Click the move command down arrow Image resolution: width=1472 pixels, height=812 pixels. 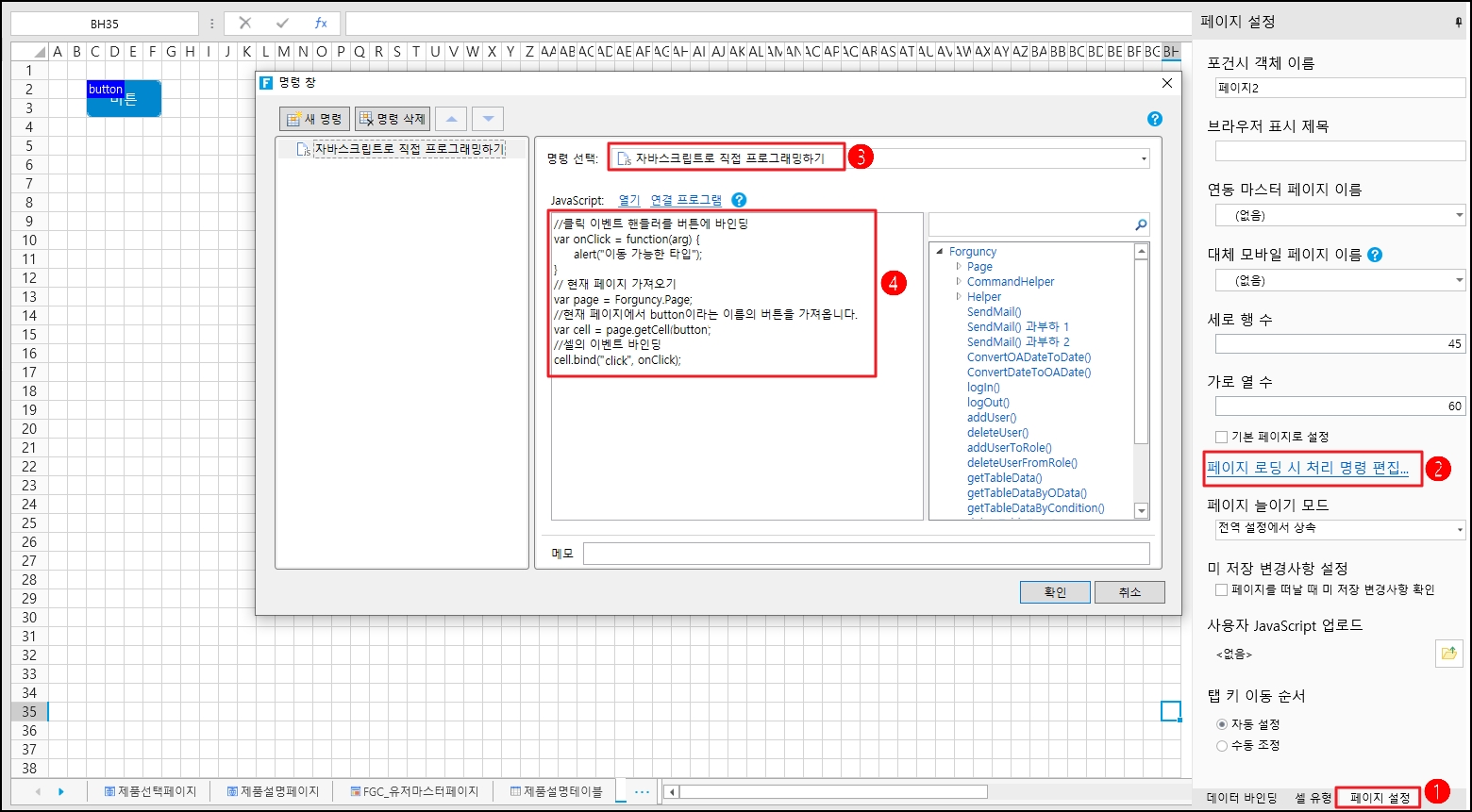pos(487,119)
